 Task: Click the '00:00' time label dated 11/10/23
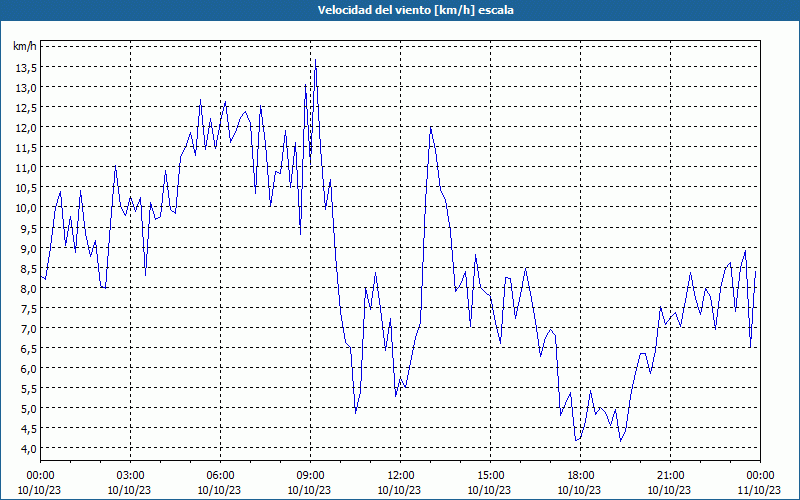point(760,476)
